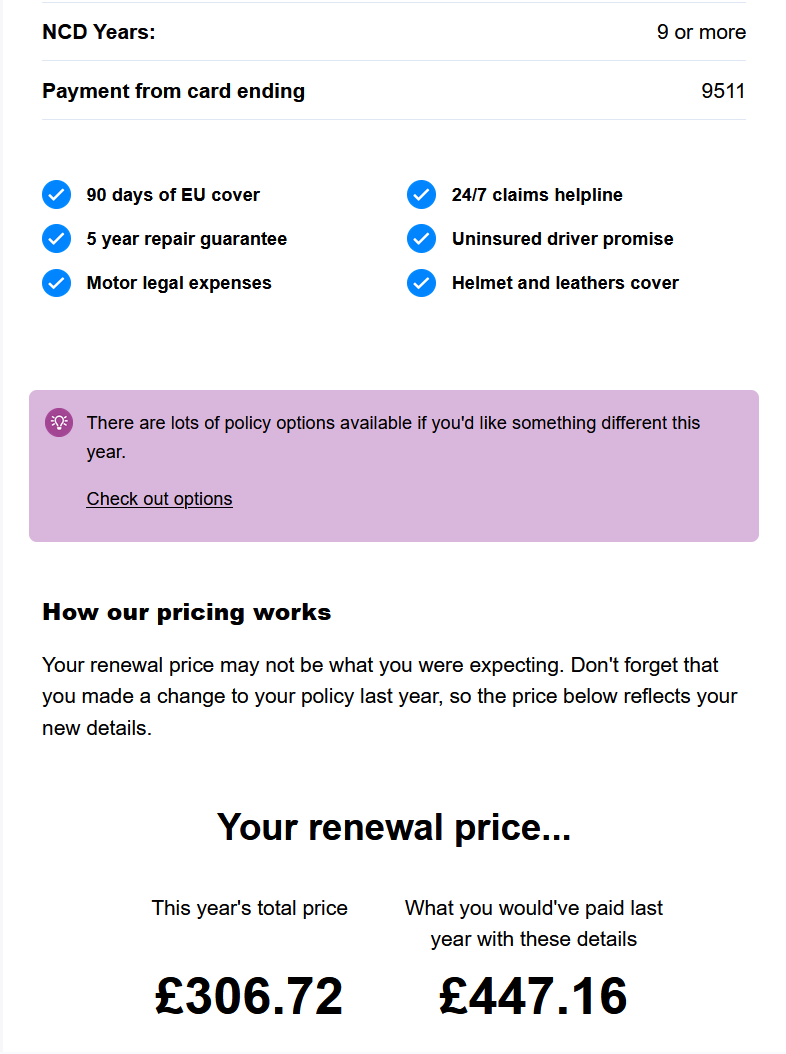
Task: Click the This year's total price label
Action: pyautogui.click(x=249, y=908)
